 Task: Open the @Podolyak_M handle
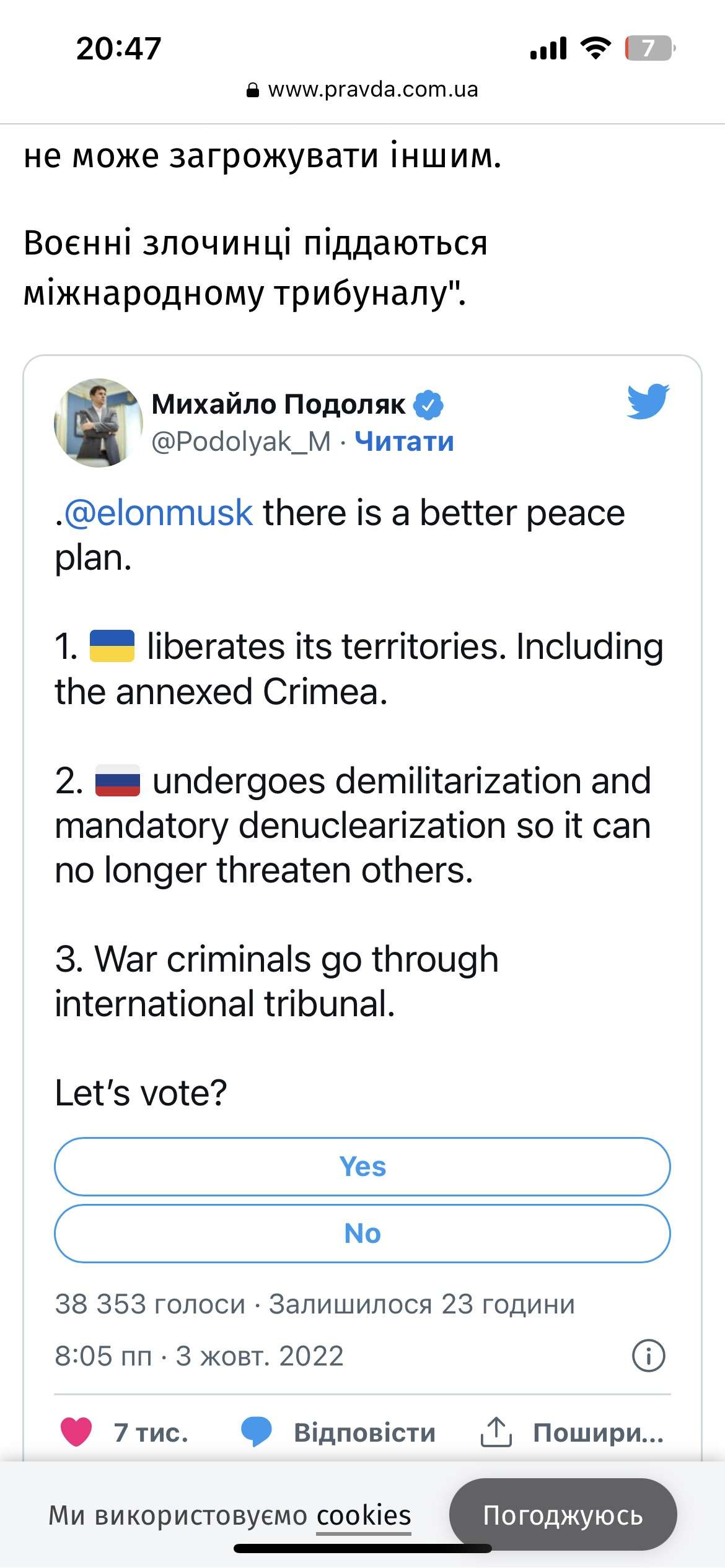pyautogui.click(x=241, y=442)
